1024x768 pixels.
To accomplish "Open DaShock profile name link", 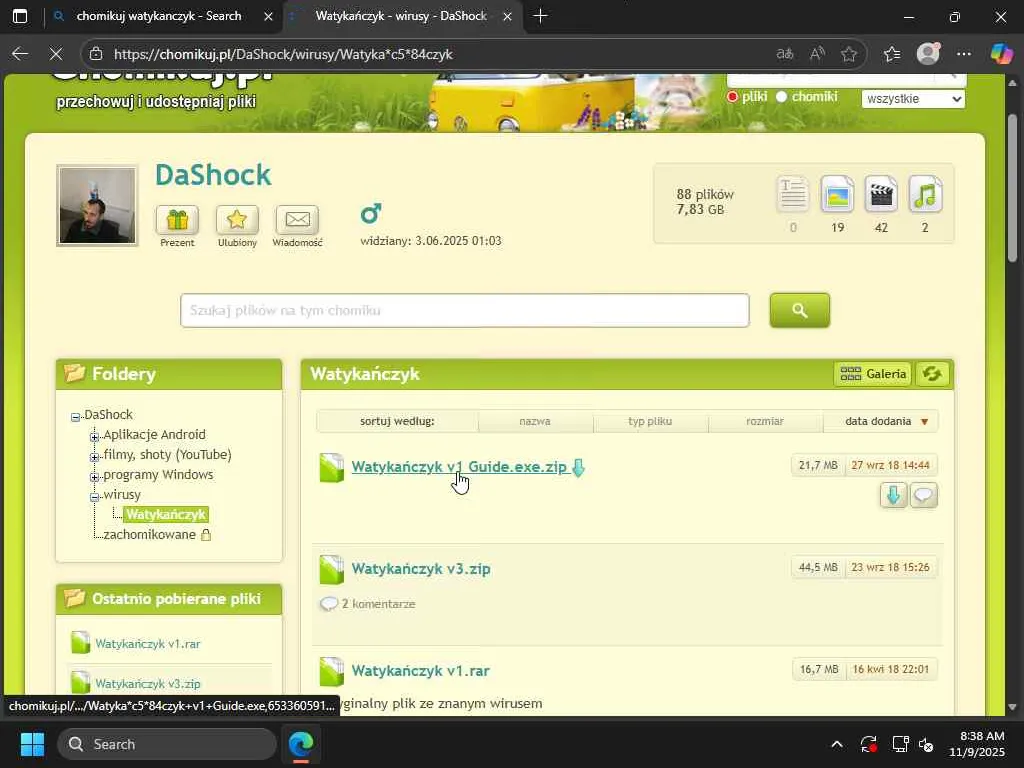I will (213, 175).
